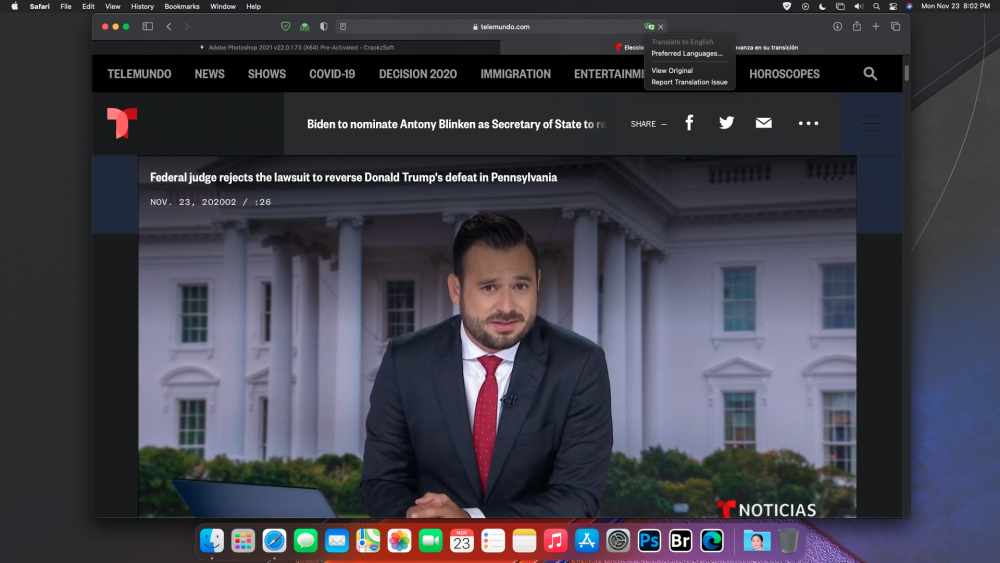Stop page loading with the address bar X
Viewport: 1000px width, 563px height.
tap(661, 27)
